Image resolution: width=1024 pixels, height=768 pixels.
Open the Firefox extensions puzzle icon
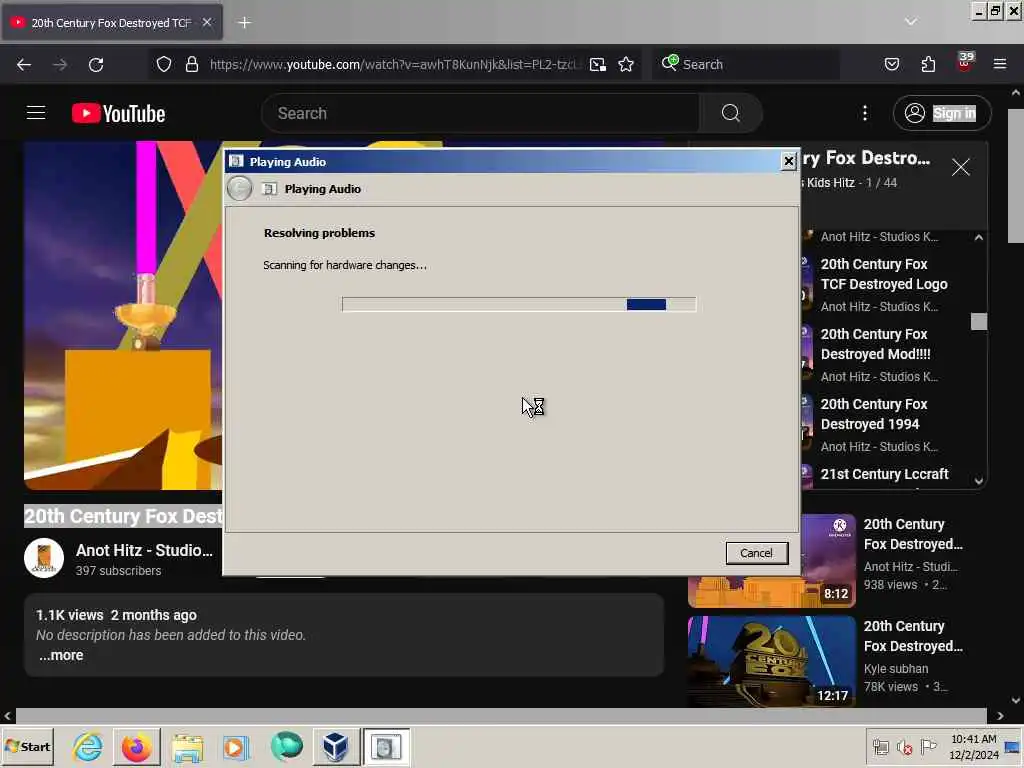pos(928,65)
